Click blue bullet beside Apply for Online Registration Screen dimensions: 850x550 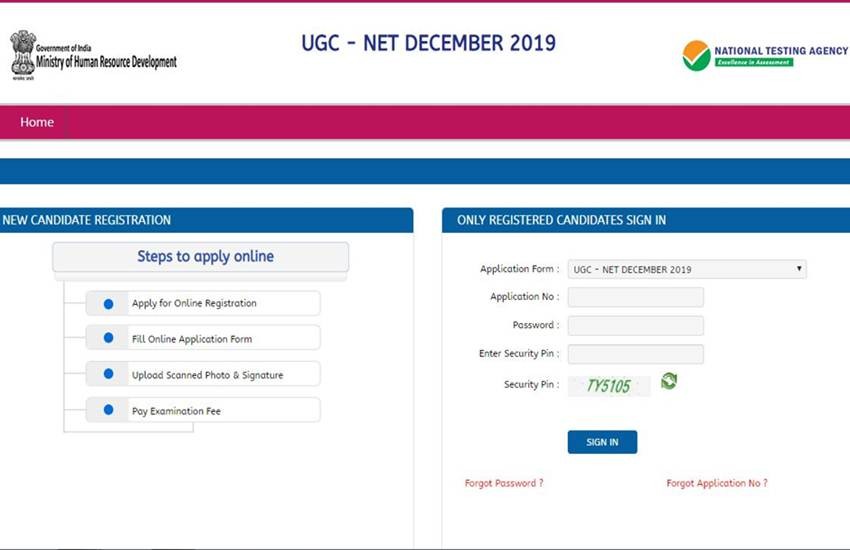pyautogui.click(x=108, y=303)
